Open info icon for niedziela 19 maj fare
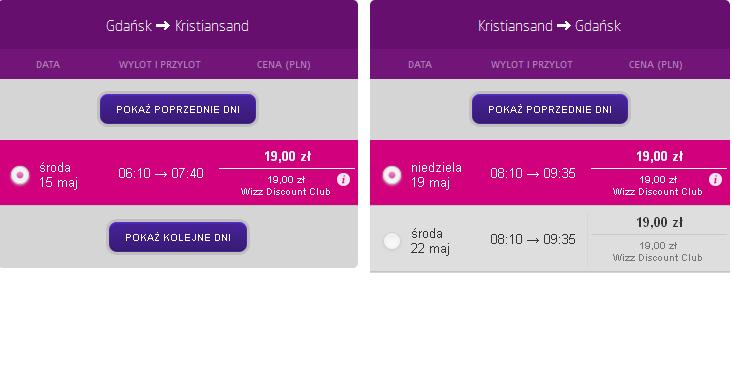Image resolution: width=732 pixels, height=384 pixels. click(715, 180)
